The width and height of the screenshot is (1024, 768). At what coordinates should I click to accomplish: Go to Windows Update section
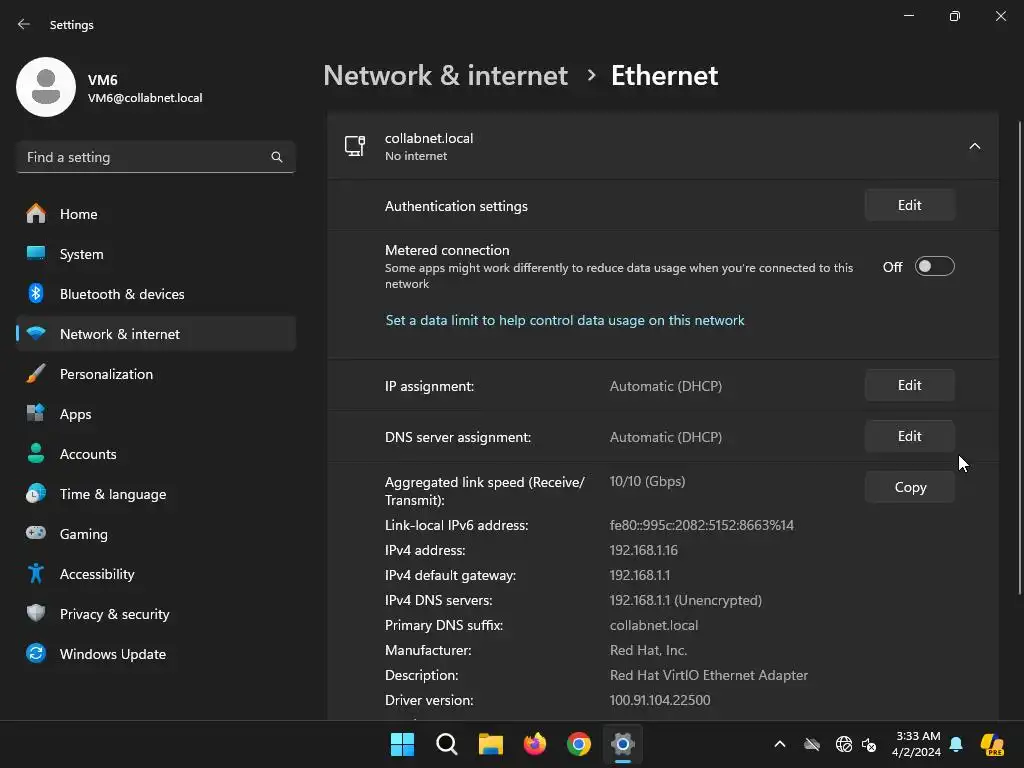113,654
